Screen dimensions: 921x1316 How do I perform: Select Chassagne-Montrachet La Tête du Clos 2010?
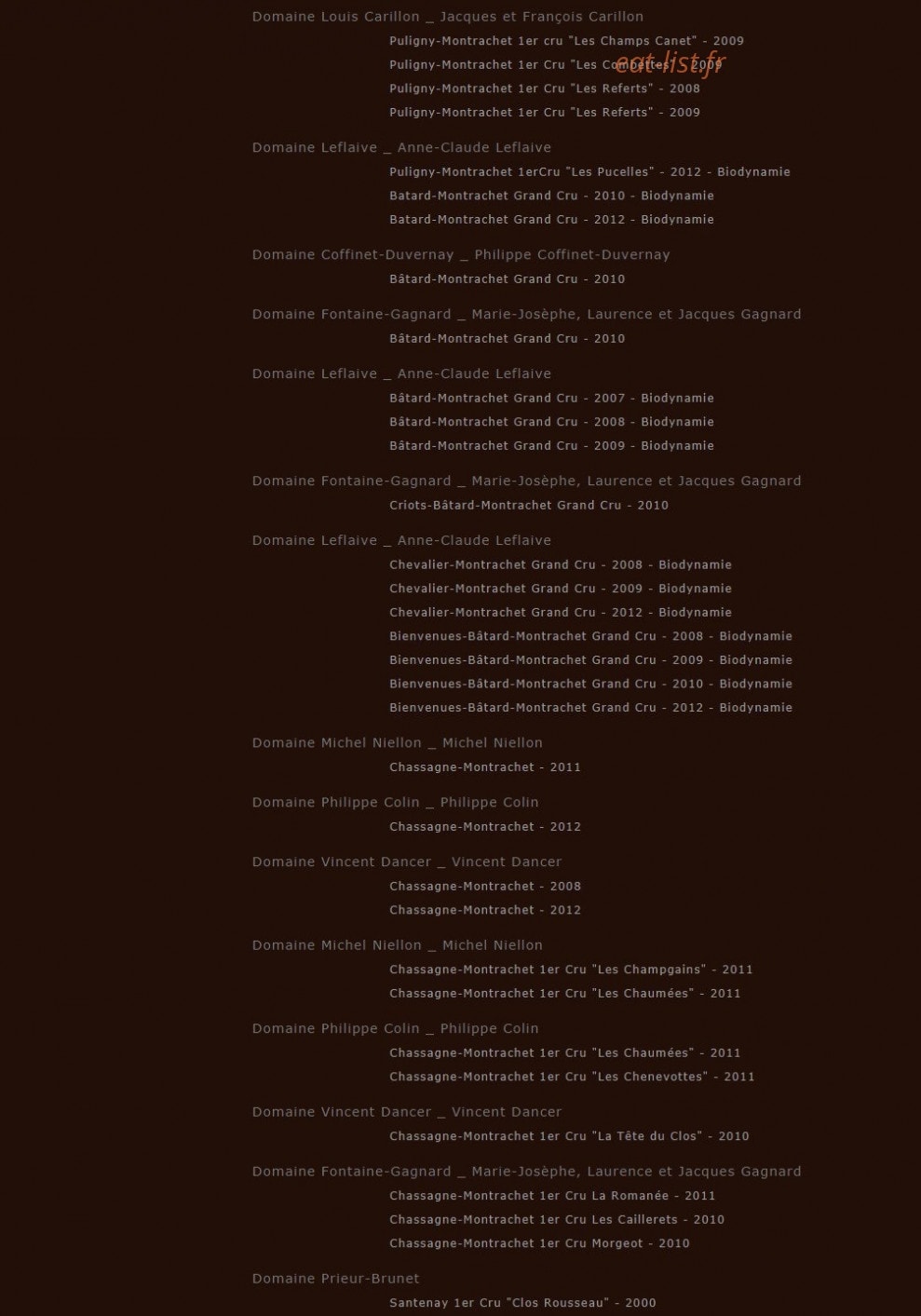click(x=569, y=1136)
